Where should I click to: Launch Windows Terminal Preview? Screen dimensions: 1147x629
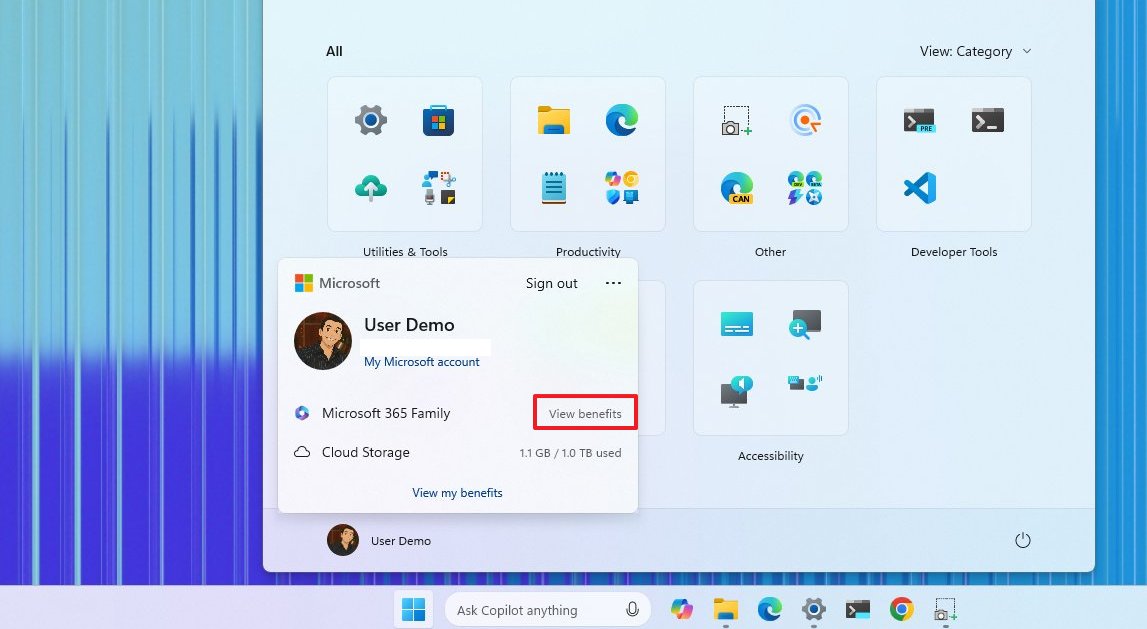[x=919, y=120]
